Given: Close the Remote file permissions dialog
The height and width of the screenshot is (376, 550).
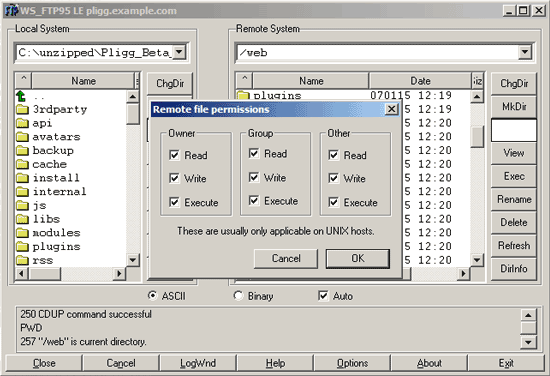Looking at the screenshot, I should (x=391, y=109).
